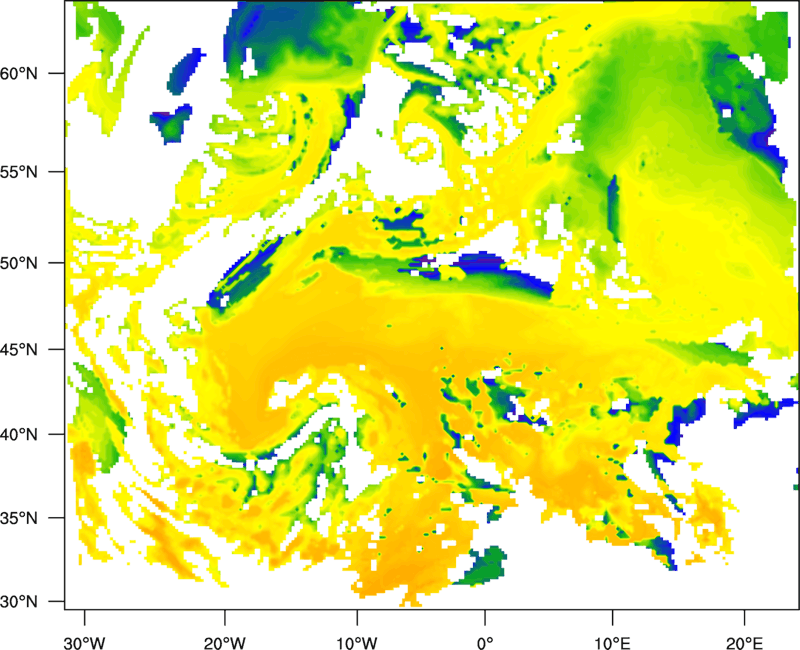800x650 pixels.
Task: Click the 10°E longitude label
Action: coord(612,643)
